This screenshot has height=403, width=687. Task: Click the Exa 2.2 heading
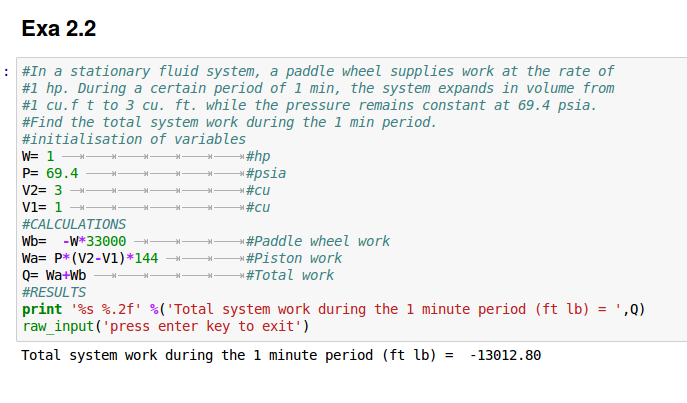point(58,29)
